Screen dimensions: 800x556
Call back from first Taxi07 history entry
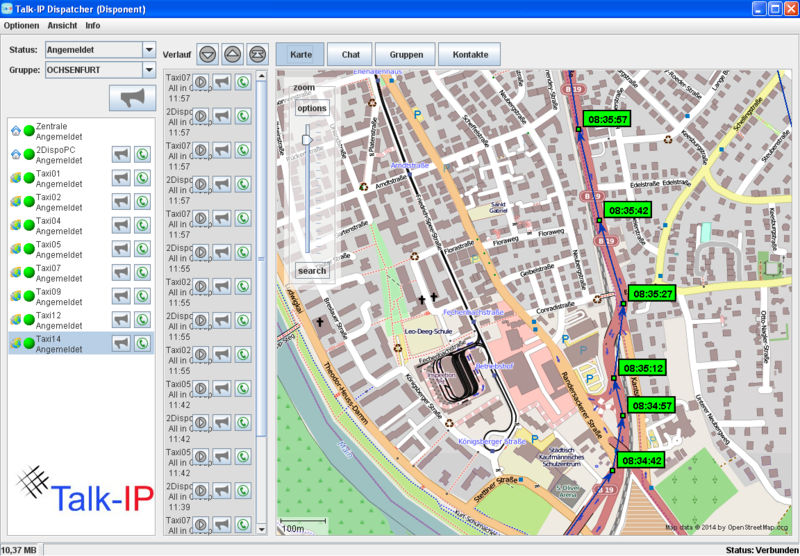pos(243,82)
